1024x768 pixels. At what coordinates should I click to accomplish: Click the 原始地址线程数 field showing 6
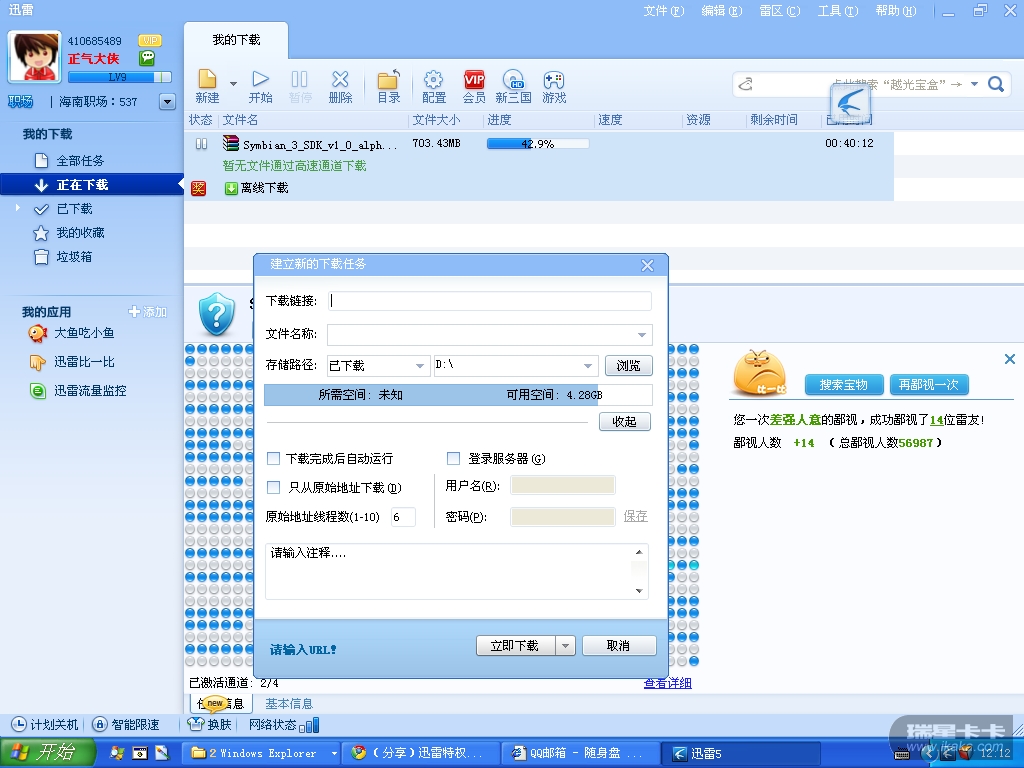pyautogui.click(x=403, y=517)
